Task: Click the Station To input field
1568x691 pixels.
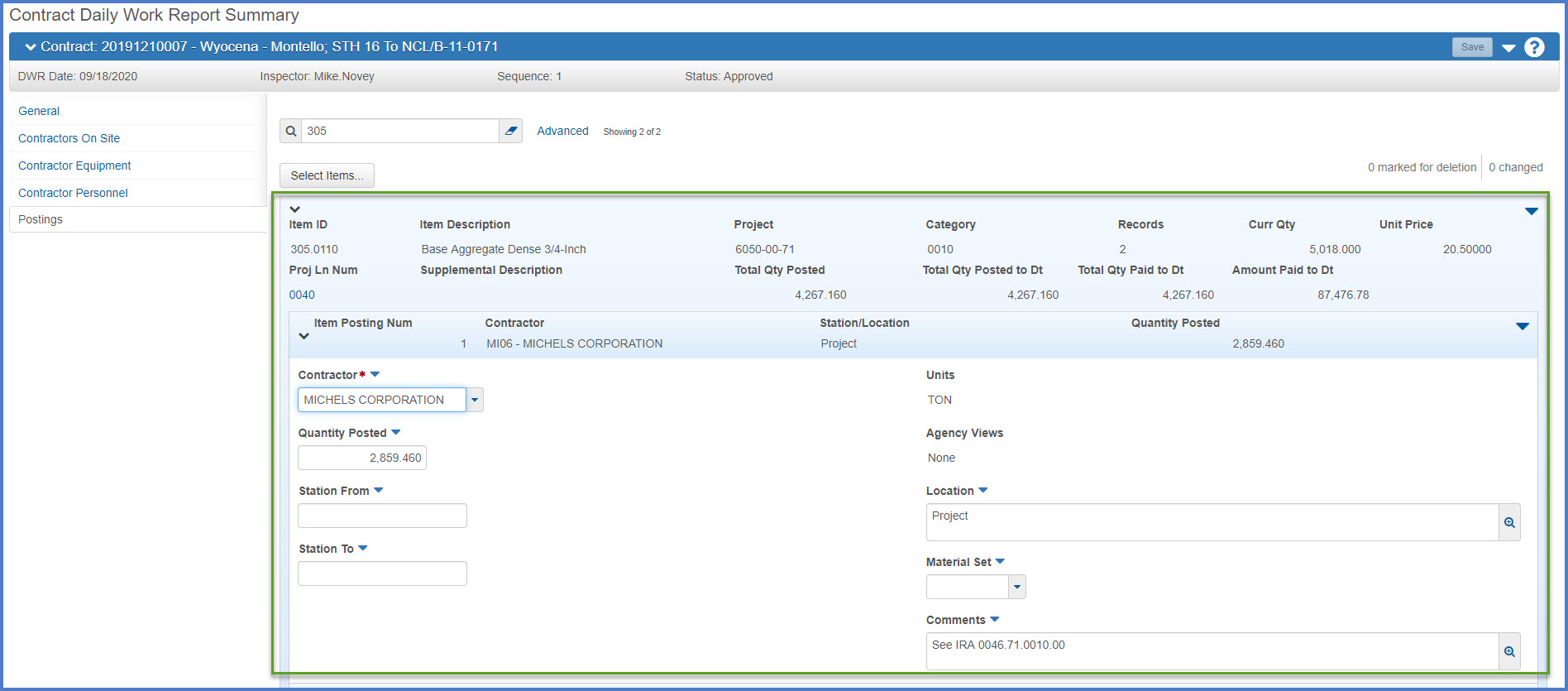Action: point(382,573)
